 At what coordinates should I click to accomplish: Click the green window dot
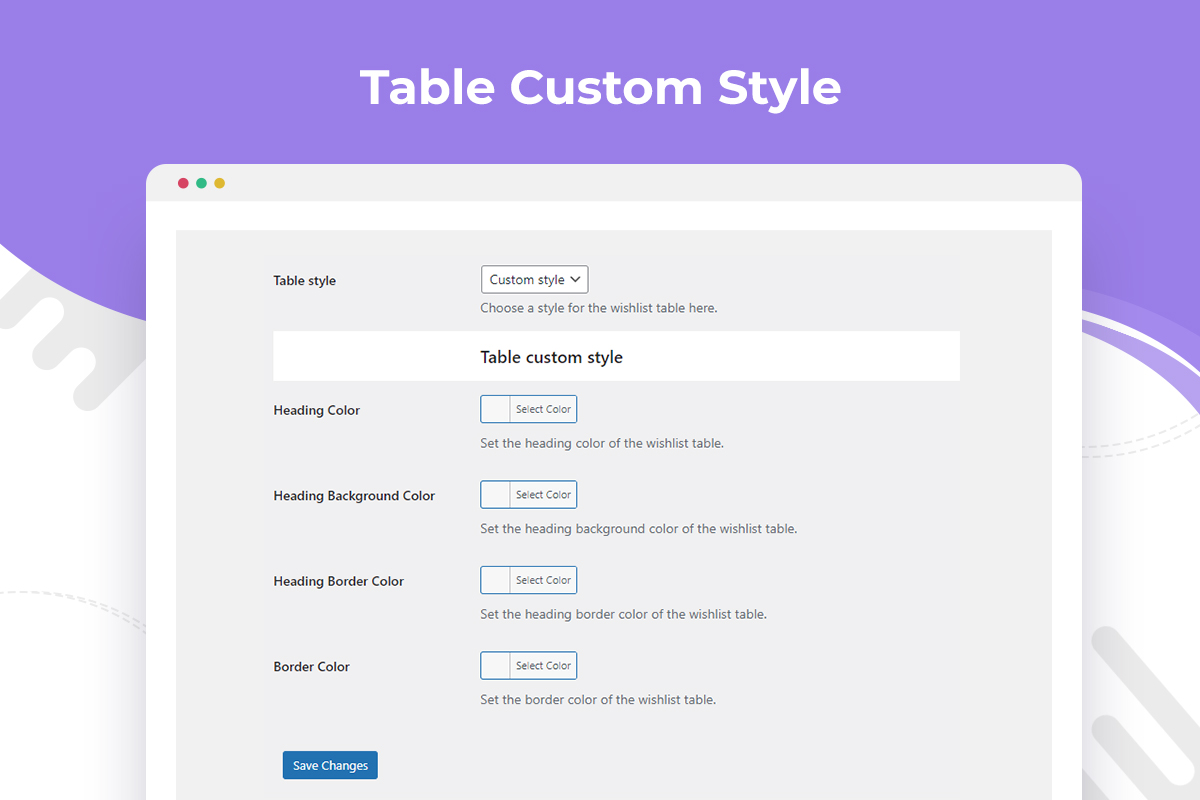(201, 183)
